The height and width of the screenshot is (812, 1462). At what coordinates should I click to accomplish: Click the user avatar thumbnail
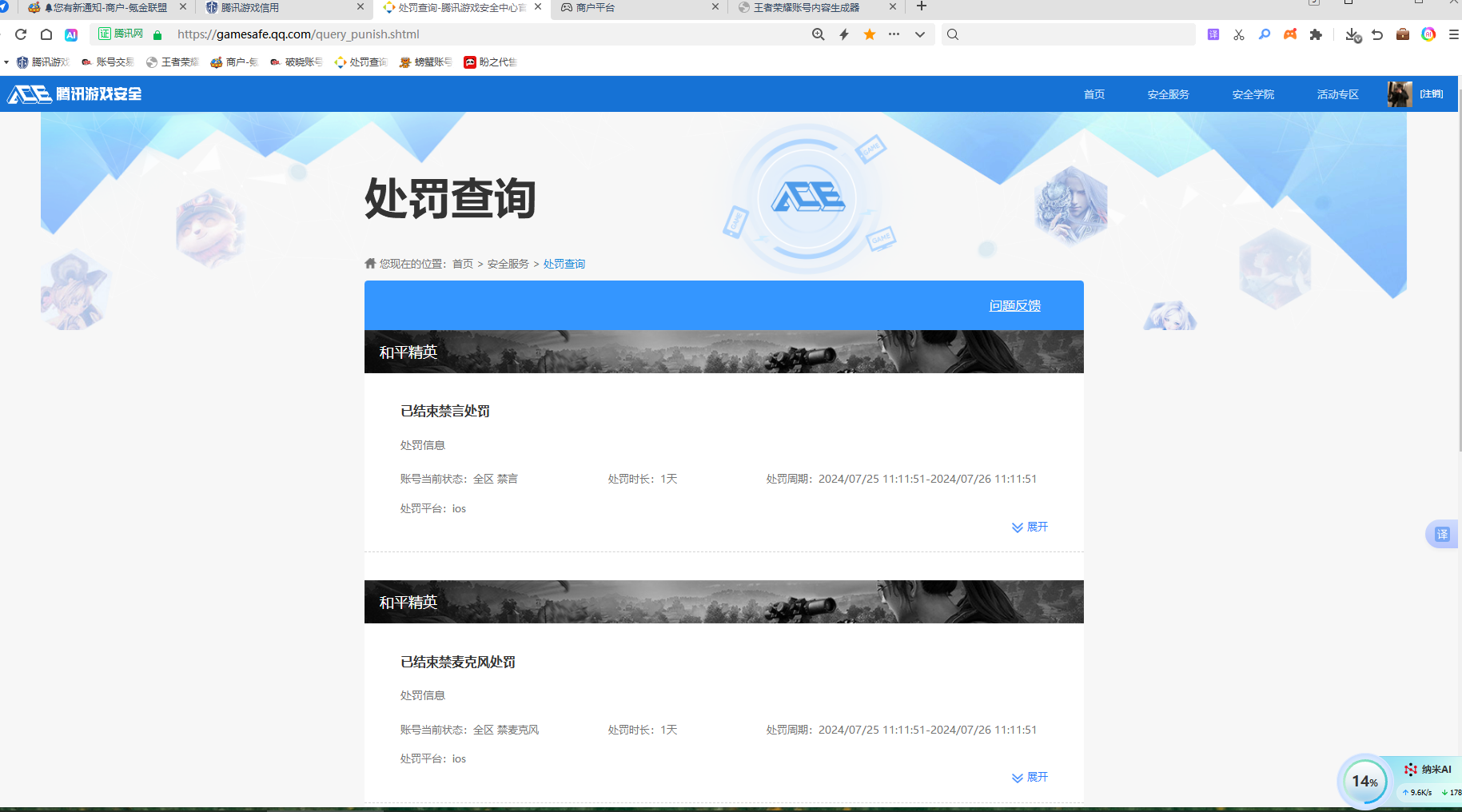1400,94
